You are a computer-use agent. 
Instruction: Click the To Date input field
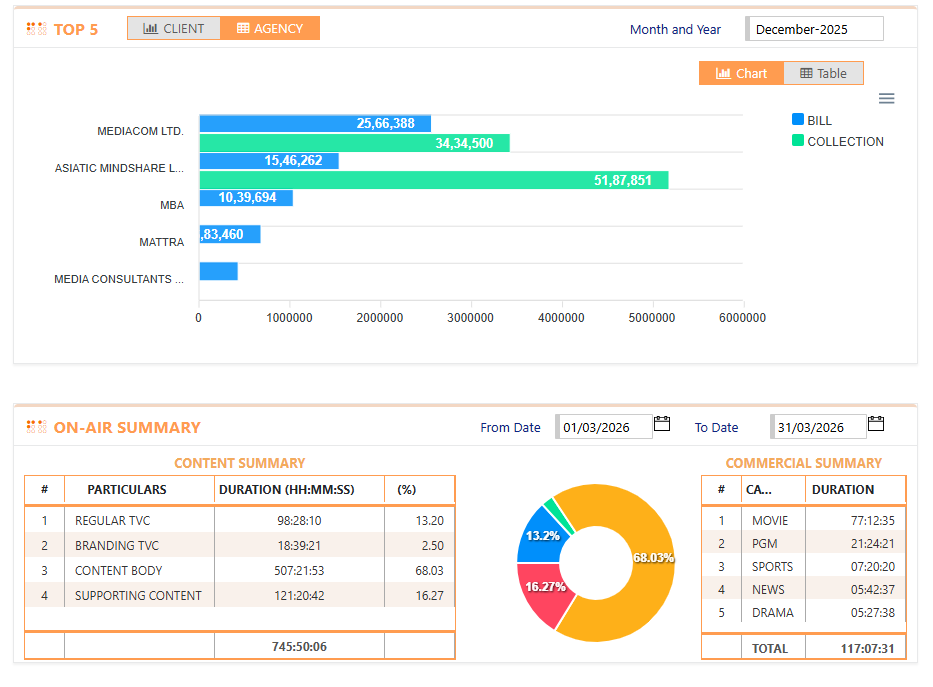click(x=818, y=427)
